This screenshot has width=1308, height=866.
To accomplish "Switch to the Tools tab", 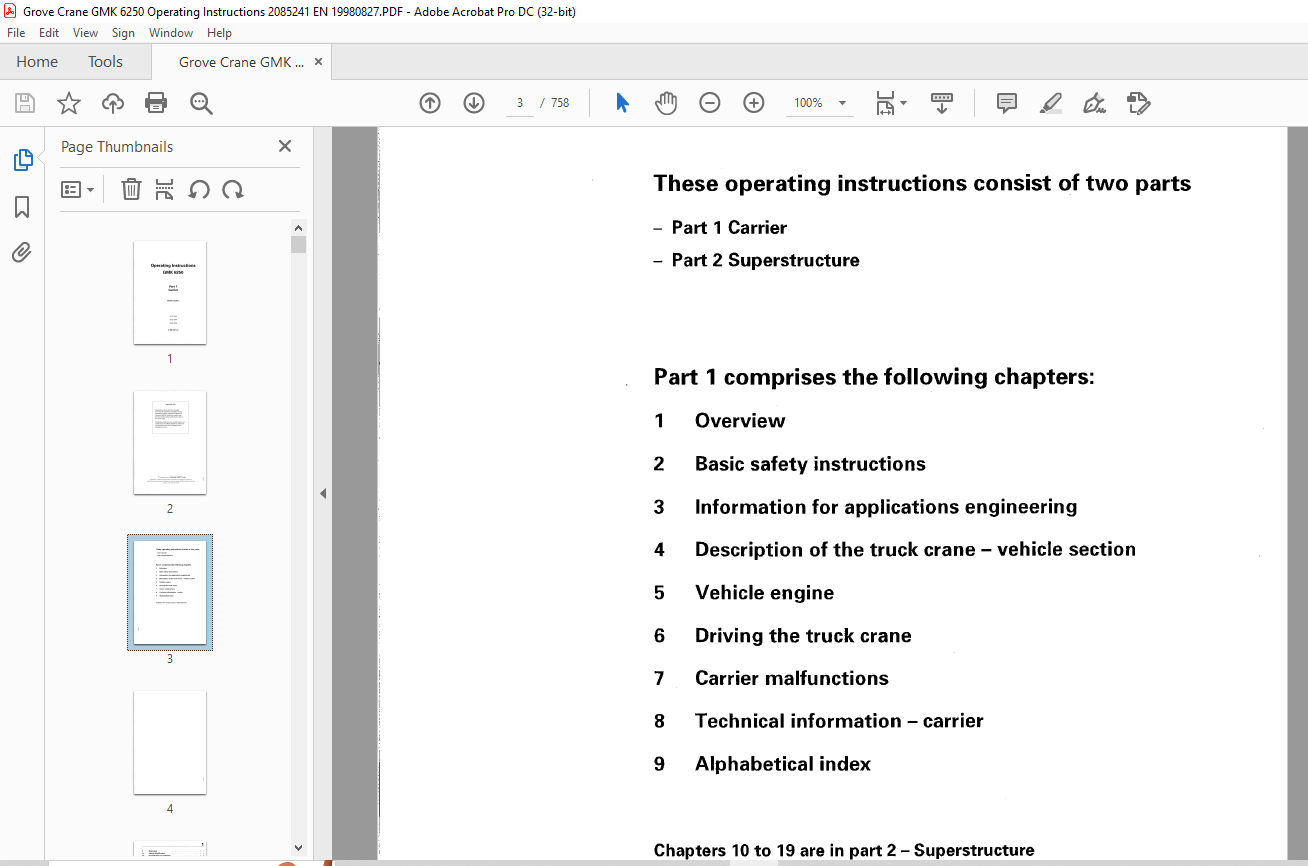I will pyautogui.click(x=105, y=62).
